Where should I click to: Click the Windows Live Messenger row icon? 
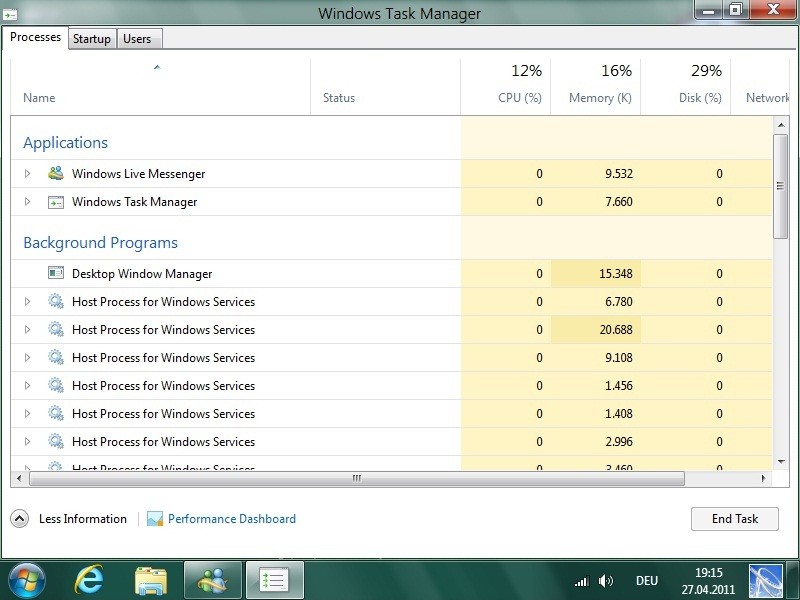tap(56, 173)
